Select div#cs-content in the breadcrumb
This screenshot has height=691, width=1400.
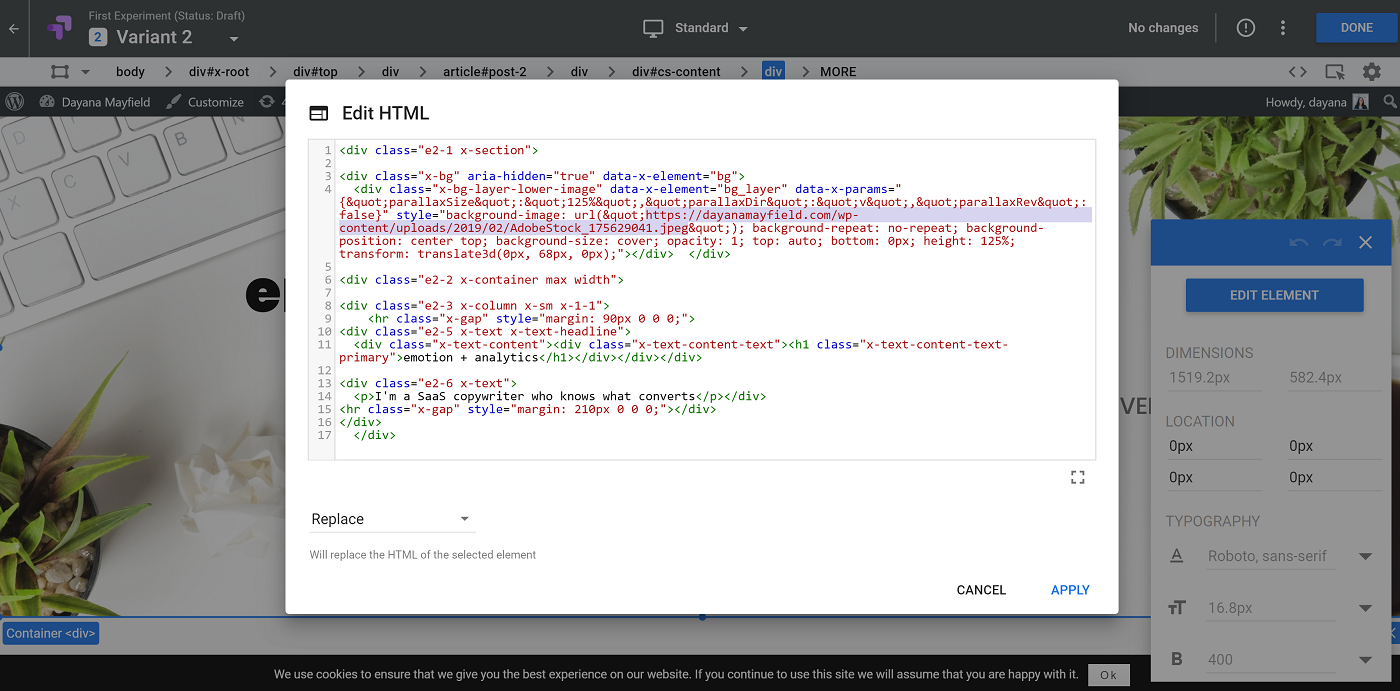[676, 72]
